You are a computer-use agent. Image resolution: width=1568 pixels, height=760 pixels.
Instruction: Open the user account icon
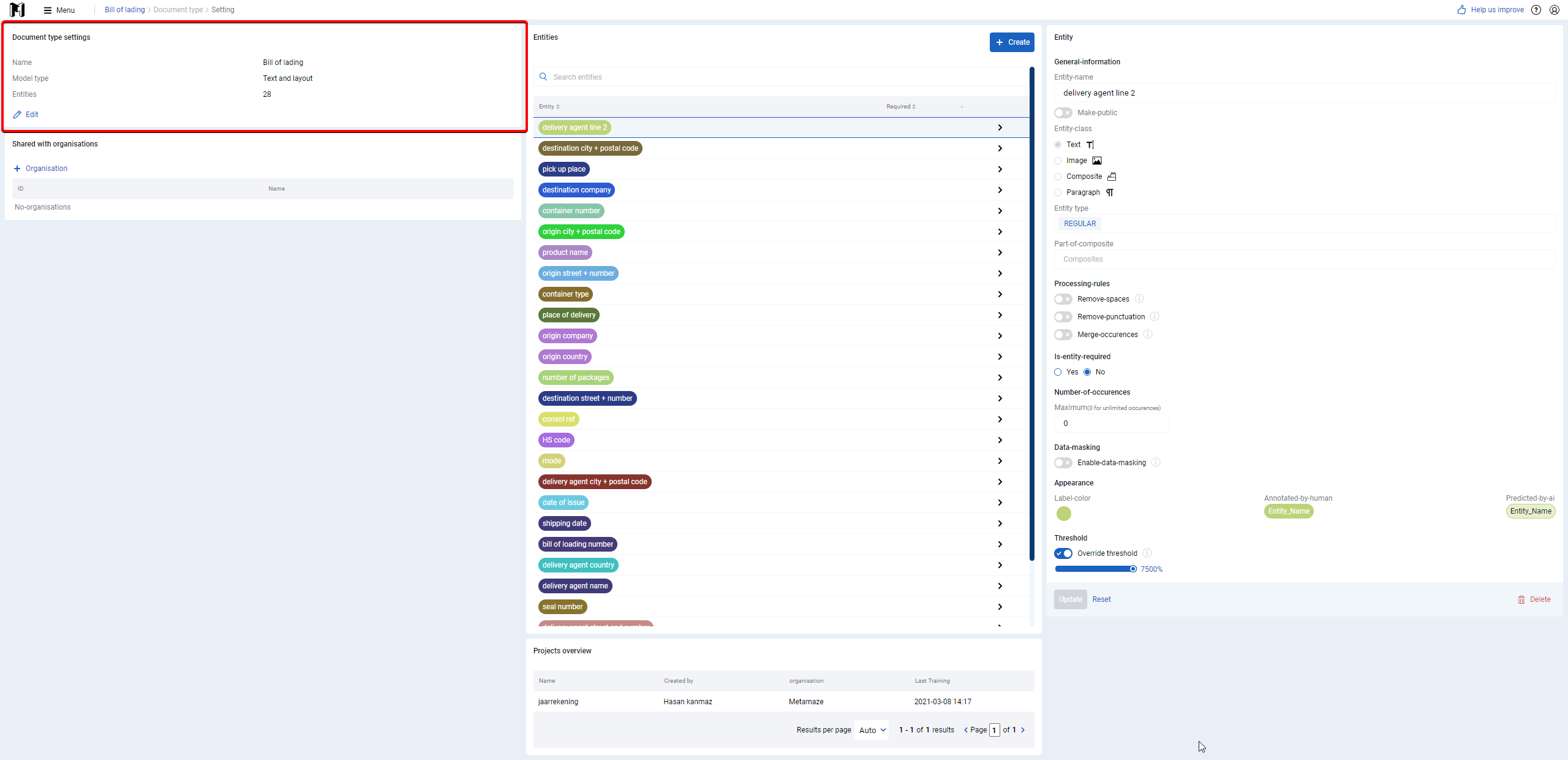(1555, 10)
